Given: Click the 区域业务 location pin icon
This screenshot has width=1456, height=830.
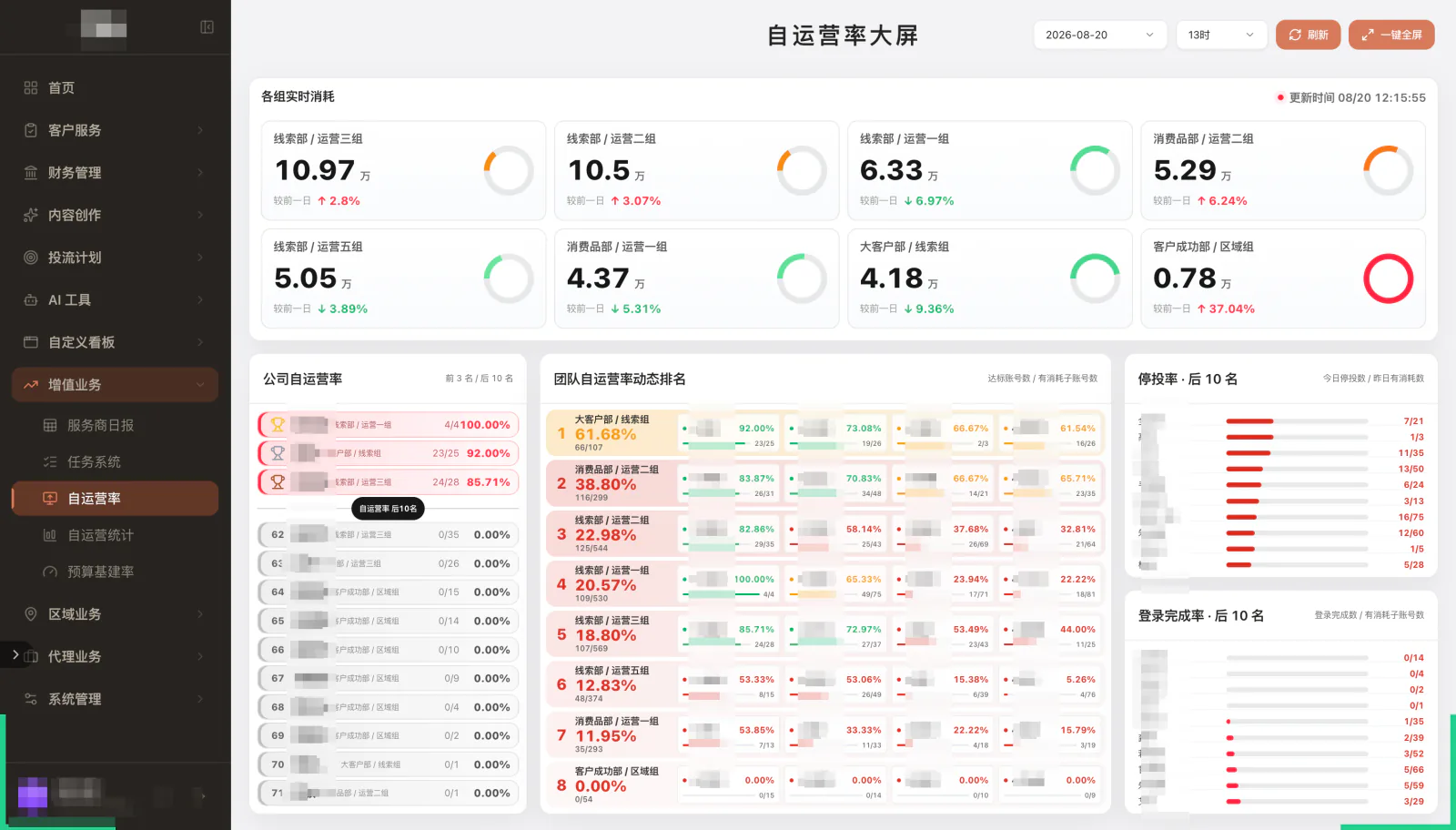Looking at the screenshot, I should click(x=31, y=613).
